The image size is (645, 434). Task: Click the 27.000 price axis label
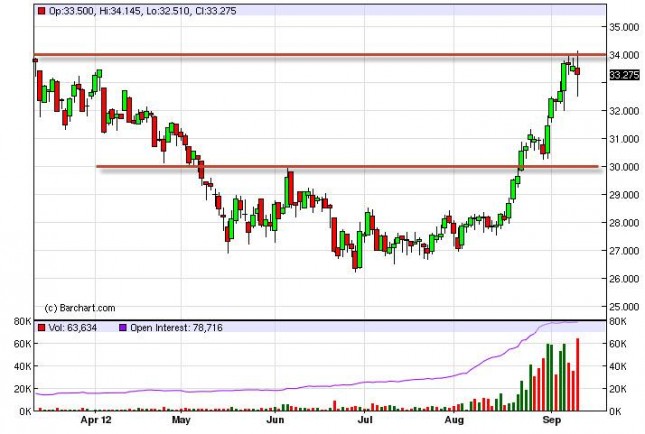pyautogui.click(x=624, y=251)
